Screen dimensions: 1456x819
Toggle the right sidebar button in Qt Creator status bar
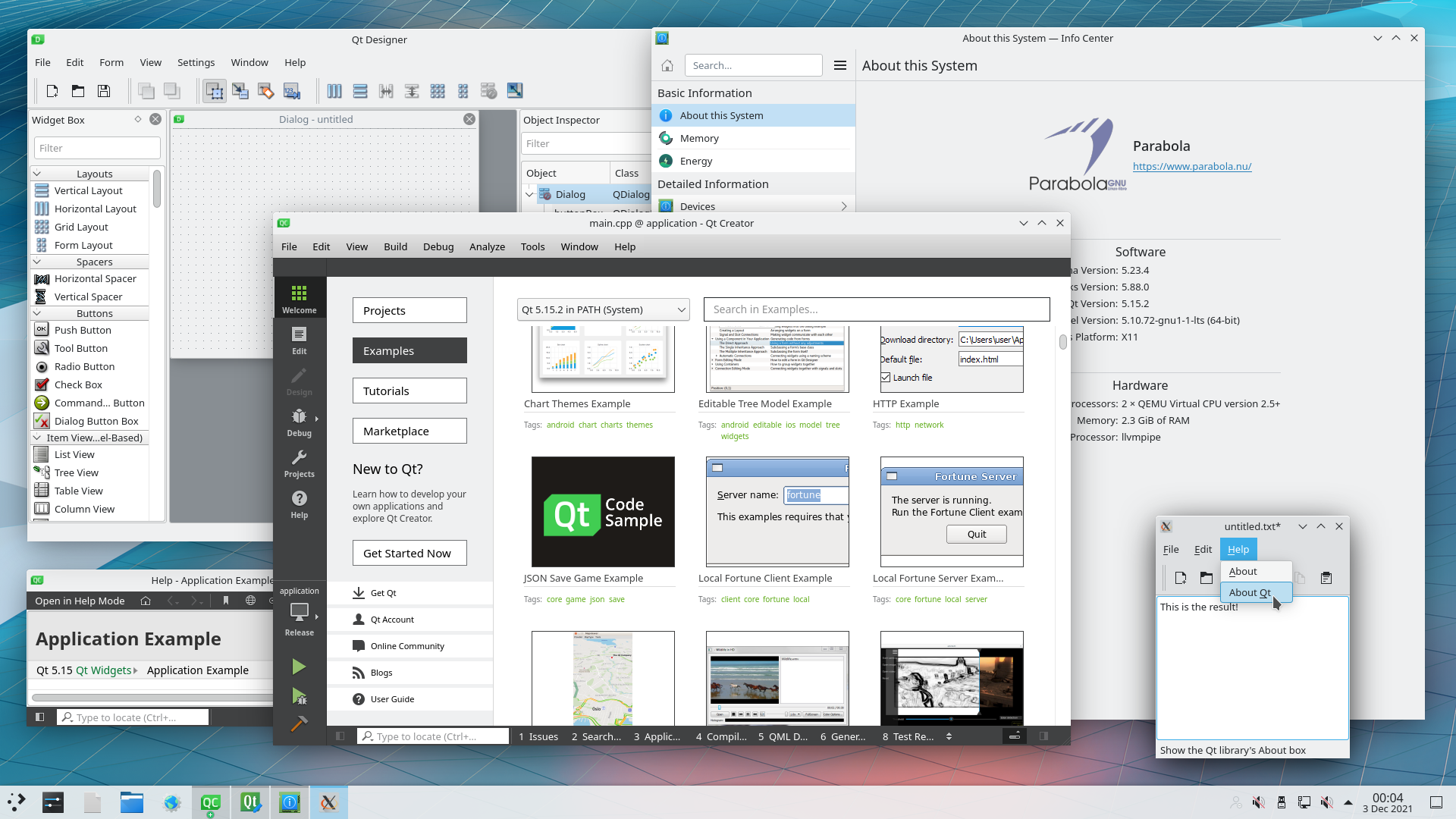pyautogui.click(x=1043, y=736)
